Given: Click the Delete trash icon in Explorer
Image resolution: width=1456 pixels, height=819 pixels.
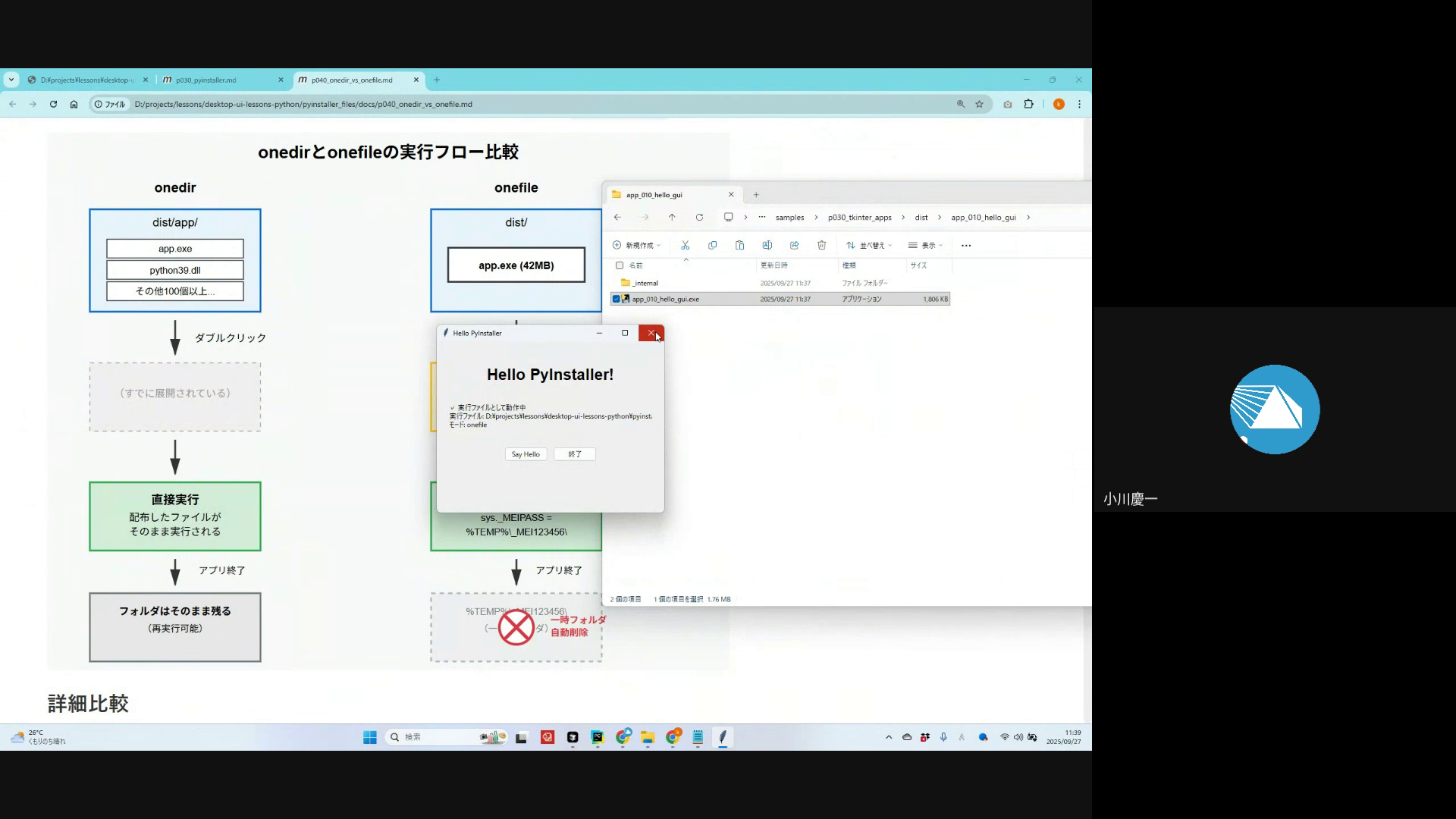Looking at the screenshot, I should click(x=821, y=245).
